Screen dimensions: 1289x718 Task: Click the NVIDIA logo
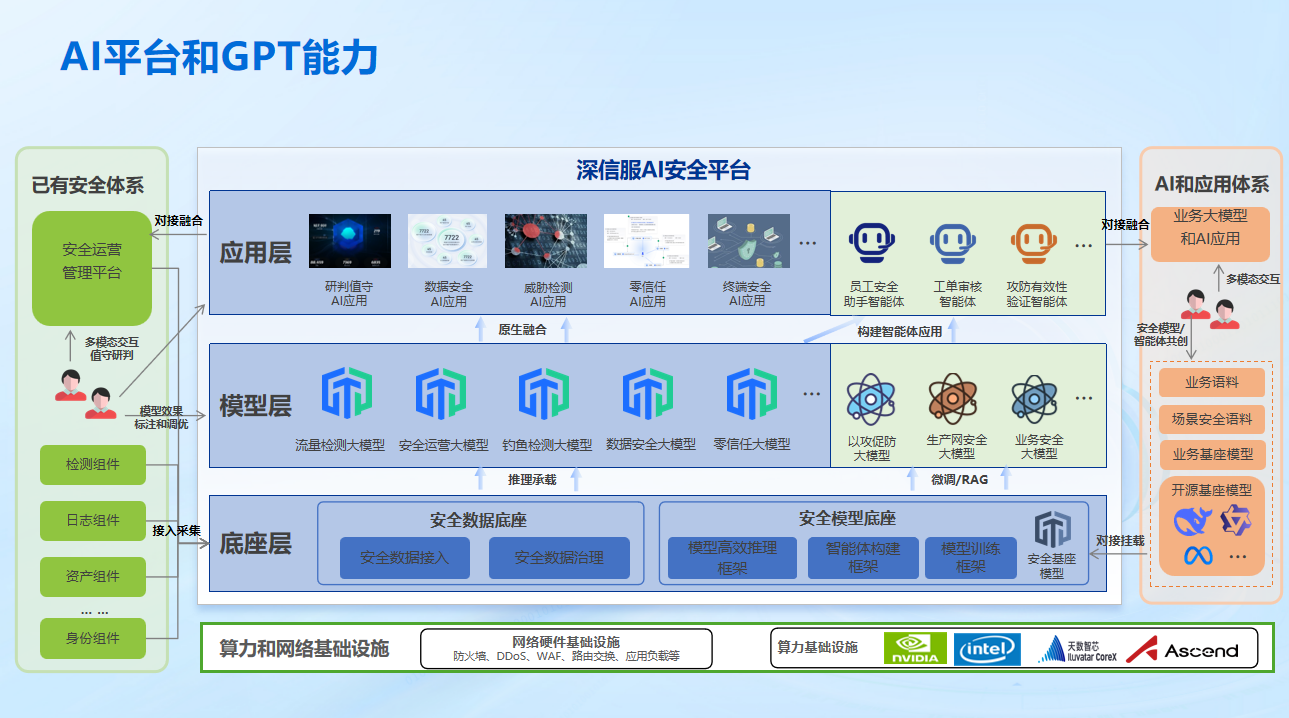coord(915,649)
